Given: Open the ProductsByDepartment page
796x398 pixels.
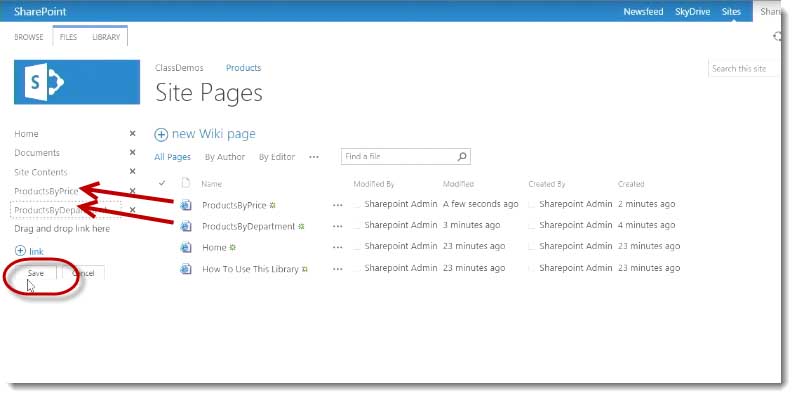Looking at the screenshot, I should (248, 226).
